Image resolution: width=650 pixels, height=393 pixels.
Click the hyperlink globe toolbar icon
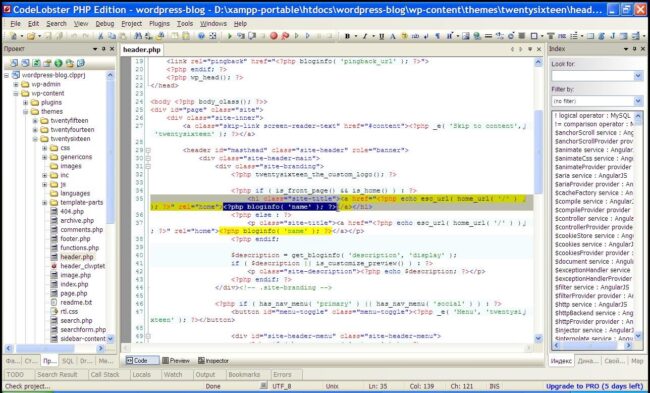click(477, 36)
